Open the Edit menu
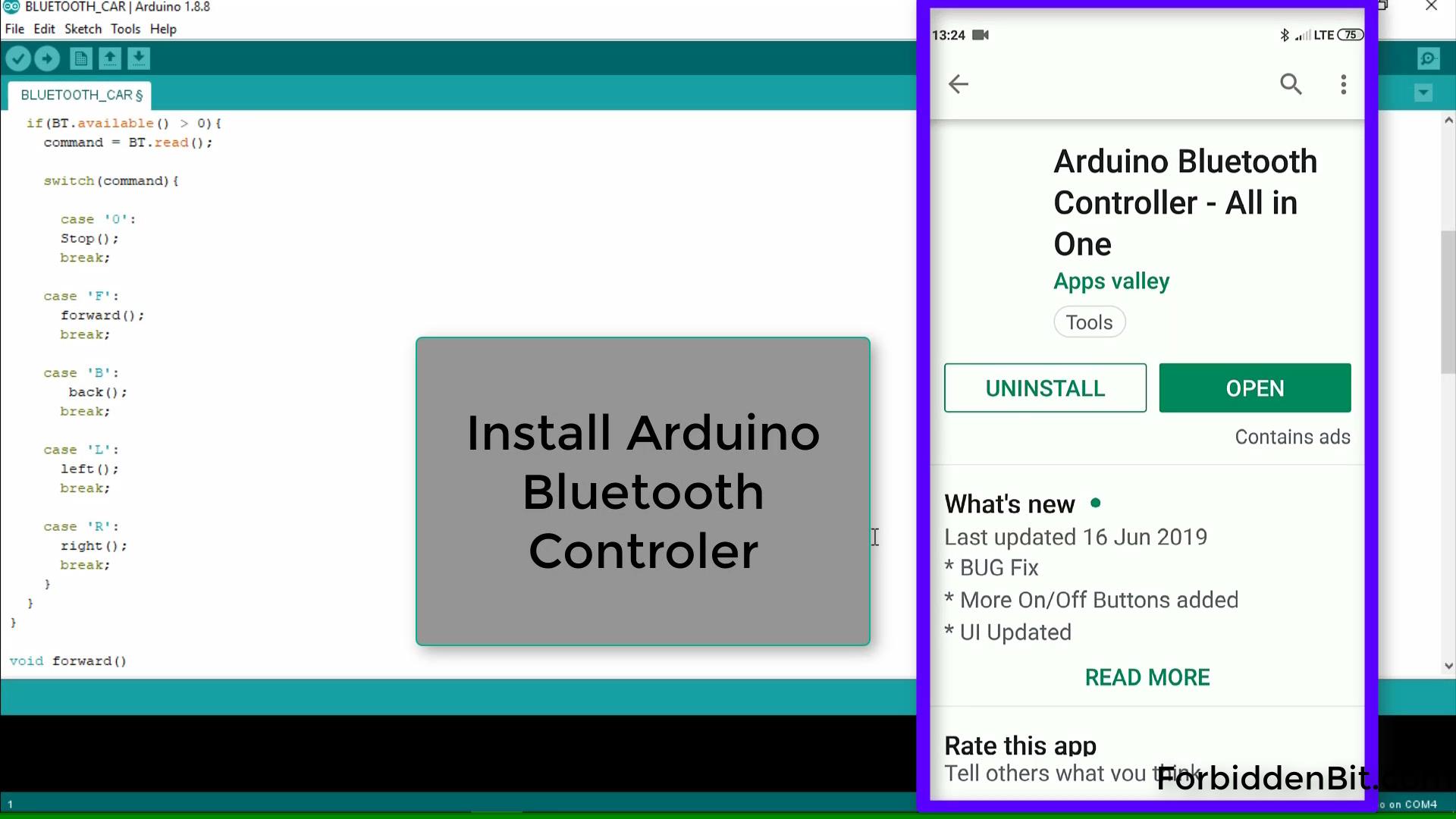Screen dimensions: 1456x819 coord(44,29)
